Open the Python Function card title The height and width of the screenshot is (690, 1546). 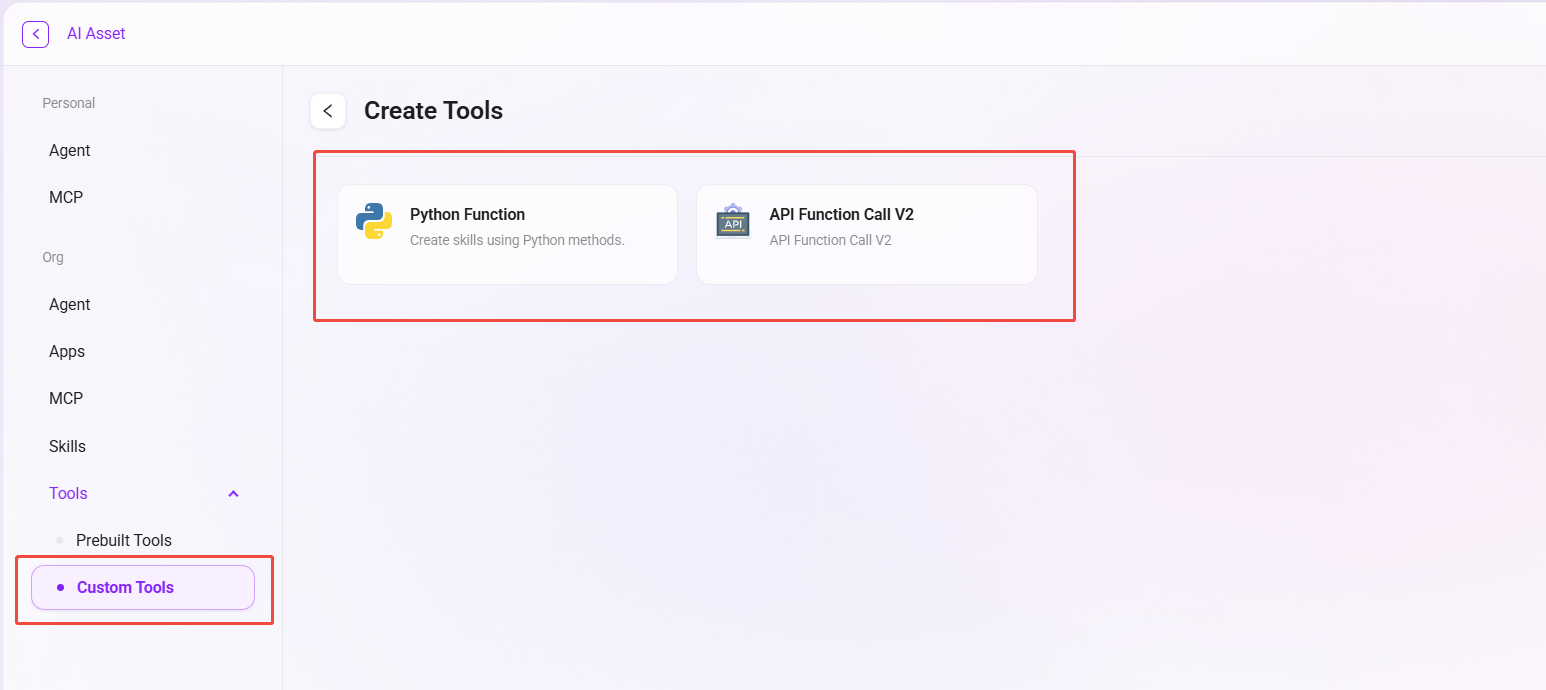coord(467,214)
